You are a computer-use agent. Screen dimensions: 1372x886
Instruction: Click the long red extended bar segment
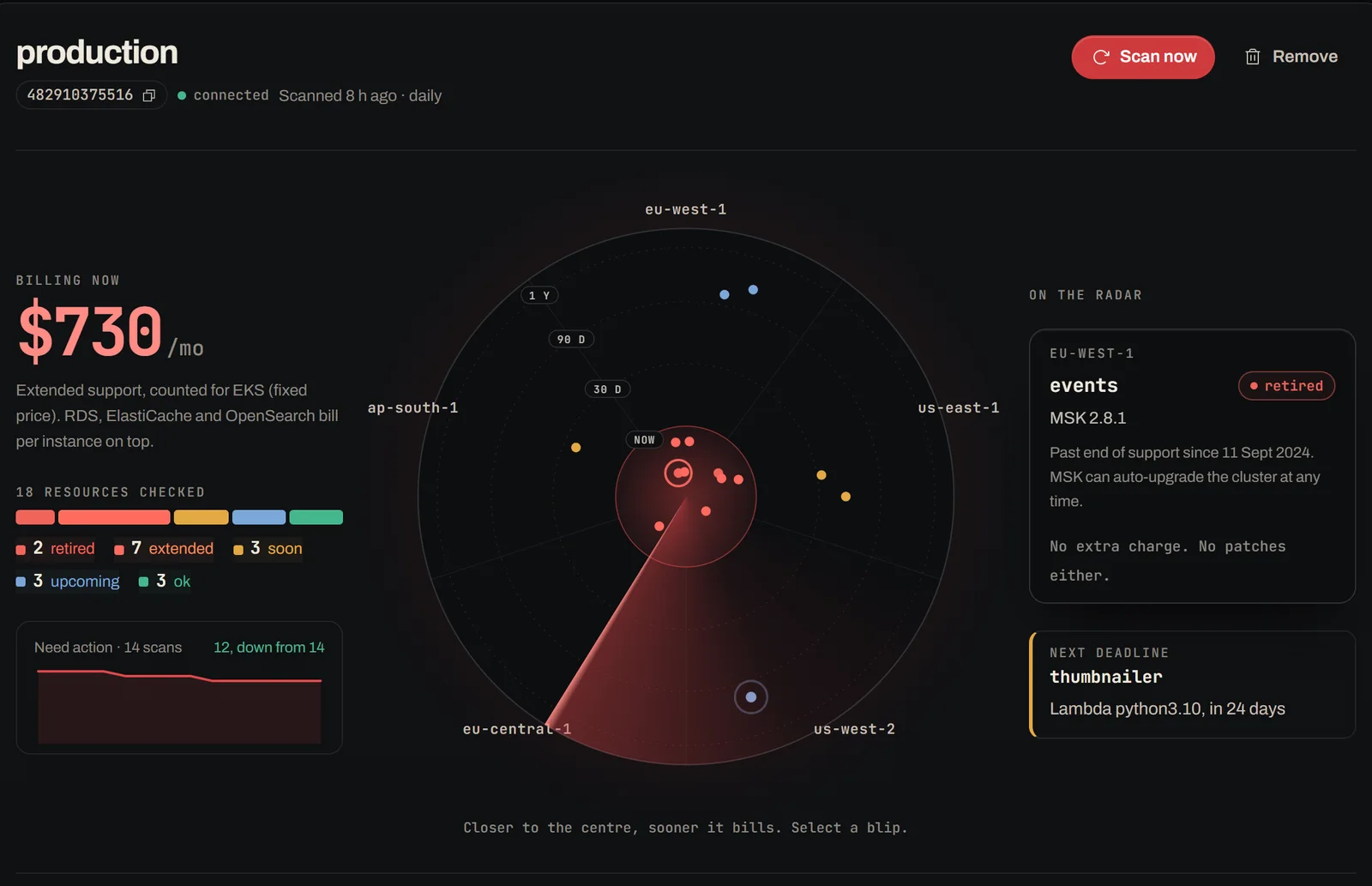pos(114,517)
